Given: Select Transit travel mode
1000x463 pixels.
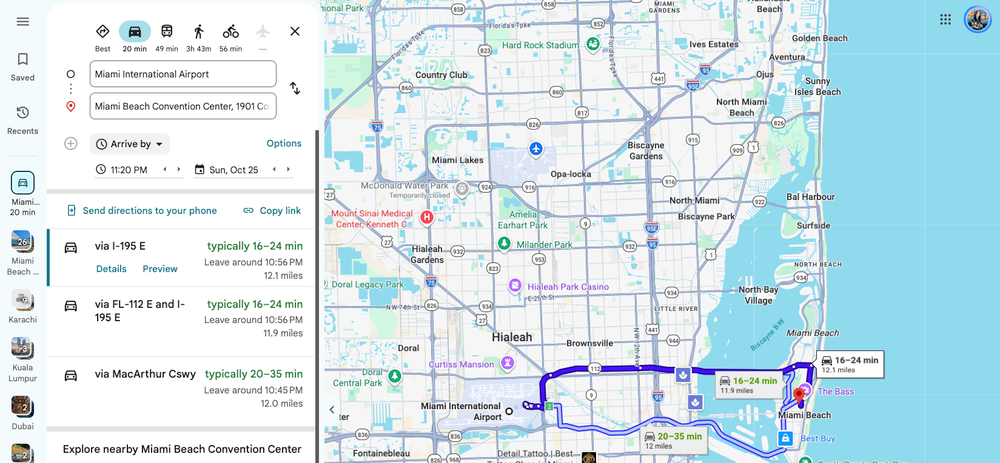Looking at the screenshot, I should [166, 37].
